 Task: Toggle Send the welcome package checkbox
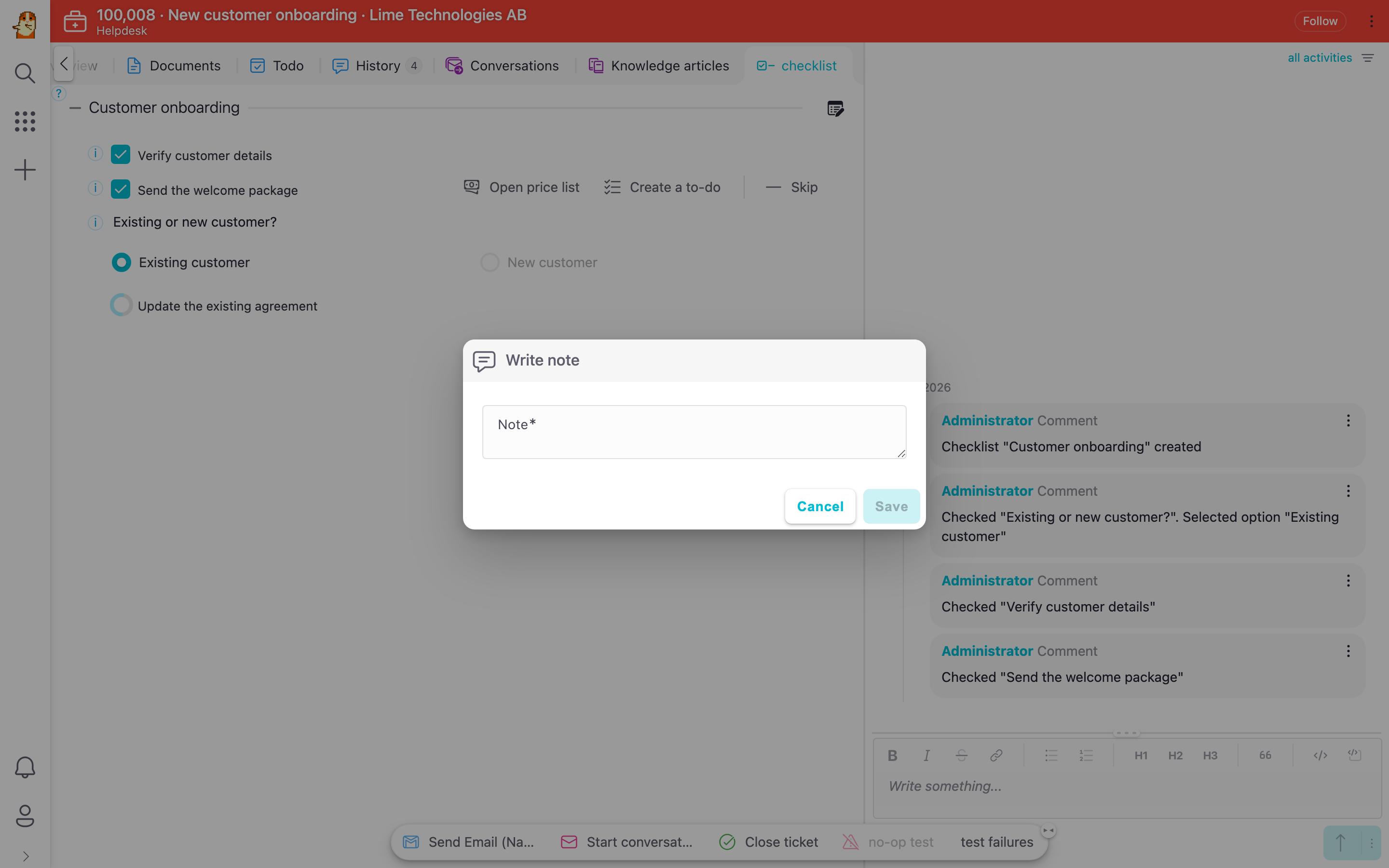coord(121,190)
